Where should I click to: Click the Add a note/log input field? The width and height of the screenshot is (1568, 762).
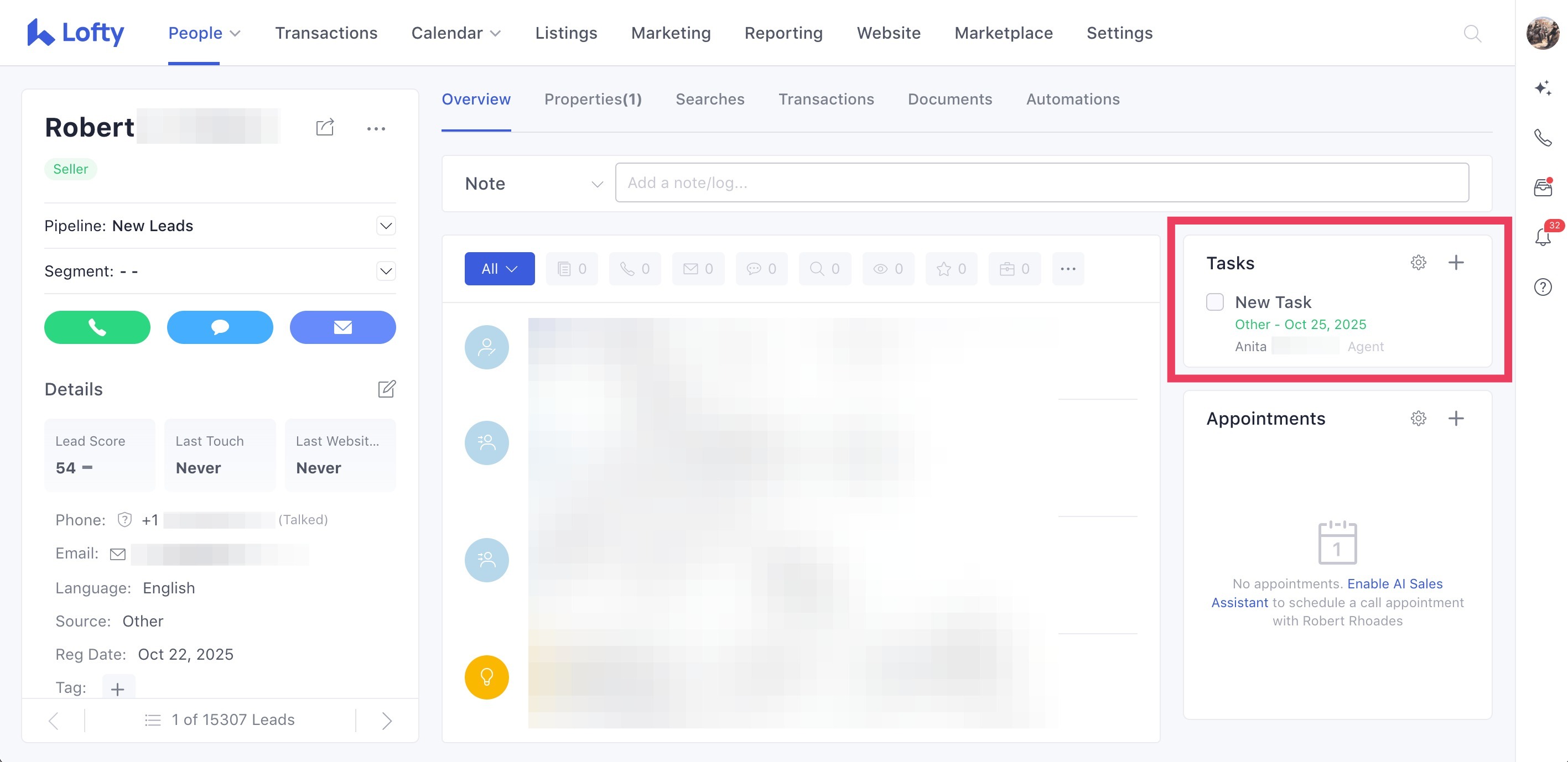1041,183
